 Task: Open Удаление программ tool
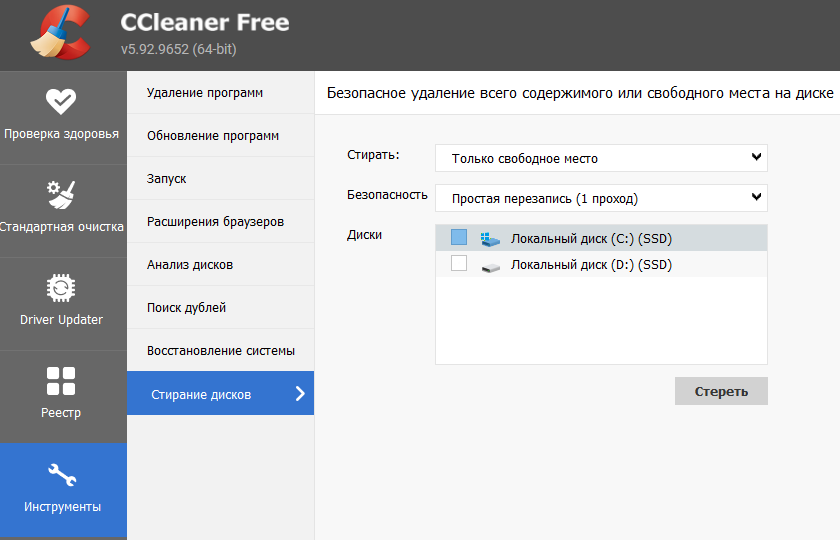220,93
